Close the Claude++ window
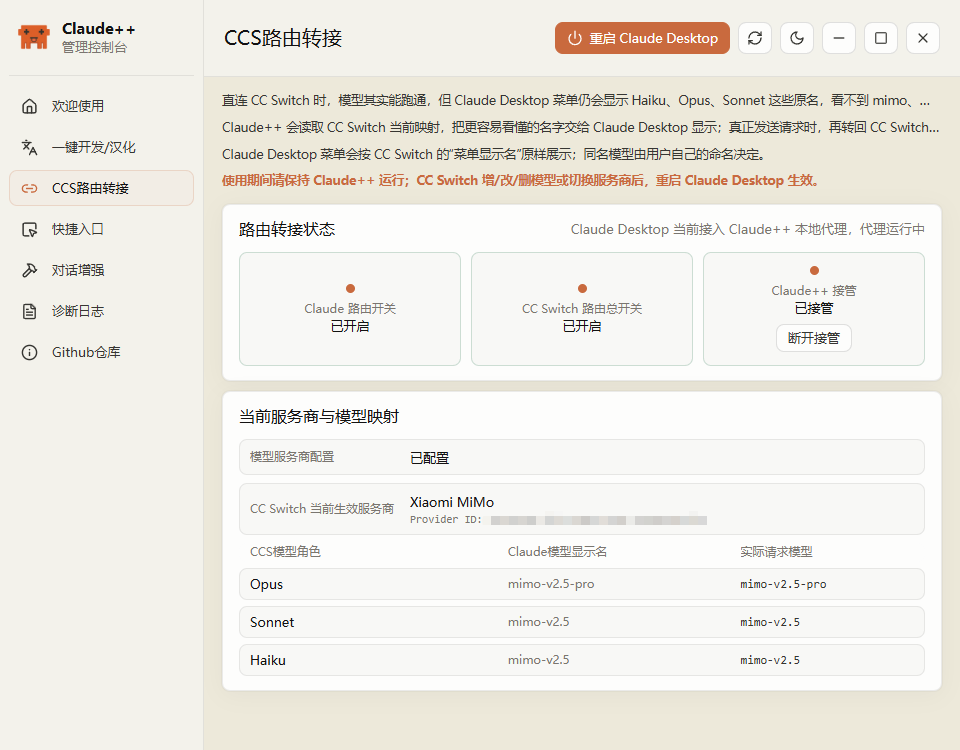 click(x=923, y=38)
